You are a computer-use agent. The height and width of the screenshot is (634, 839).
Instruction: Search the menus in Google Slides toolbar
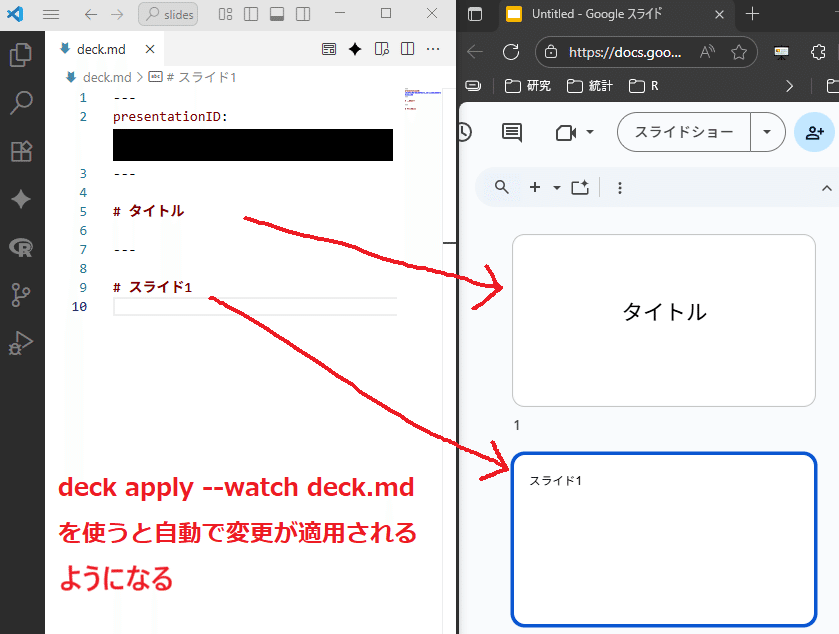[x=501, y=187]
